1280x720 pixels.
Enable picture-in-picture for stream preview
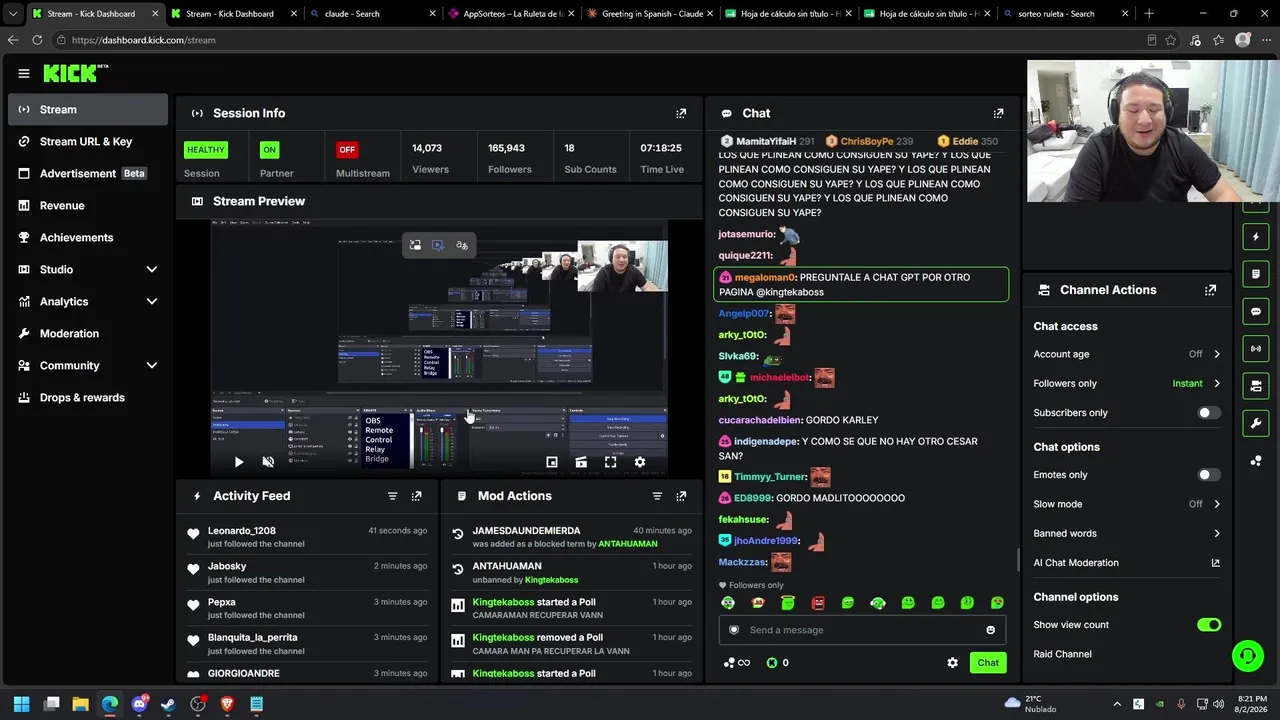pos(551,462)
